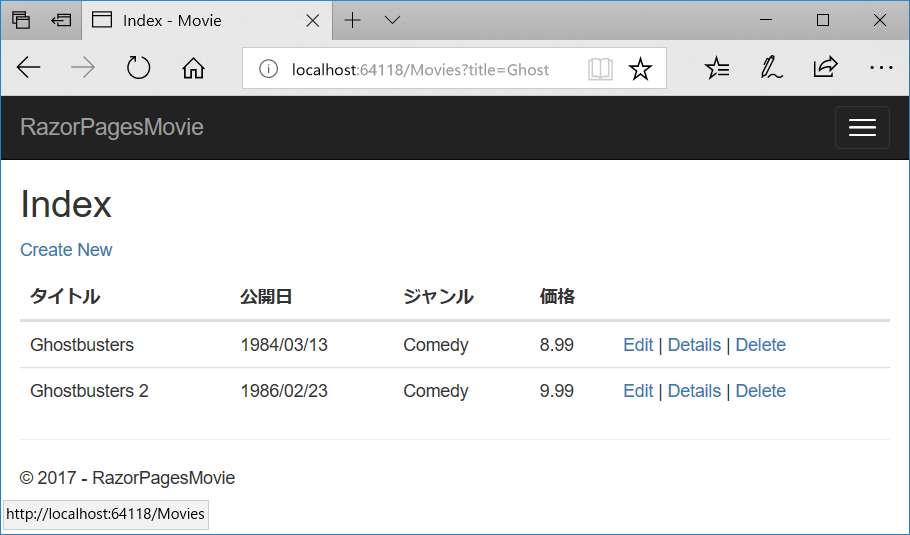Edit the Ghostbusters row
The image size is (910, 535).
tap(638, 345)
